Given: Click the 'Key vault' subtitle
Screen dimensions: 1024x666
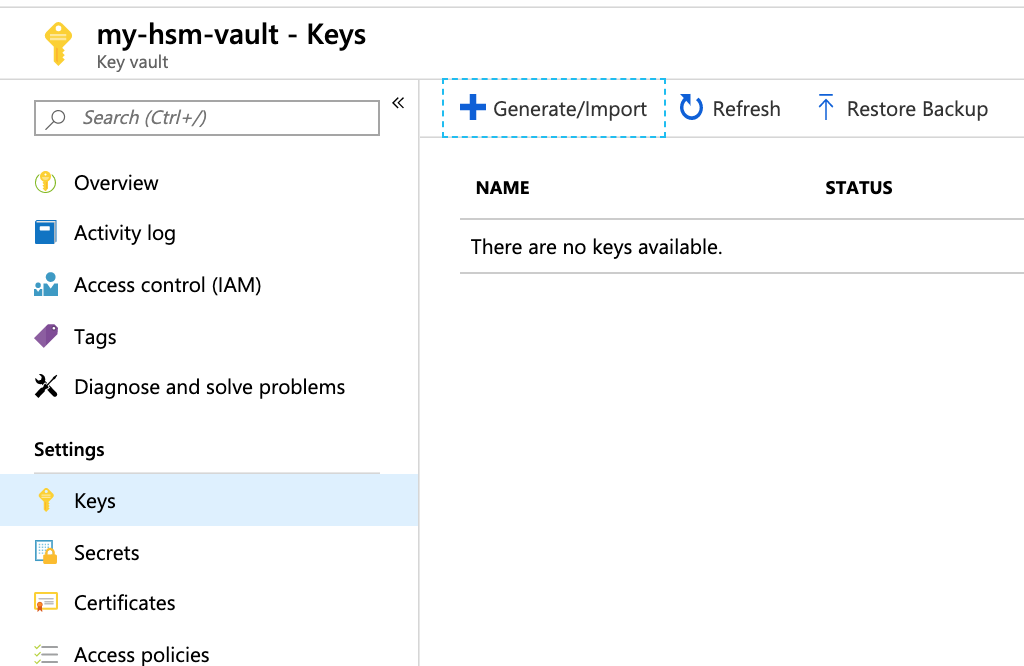Looking at the screenshot, I should [x=133, y=62].
